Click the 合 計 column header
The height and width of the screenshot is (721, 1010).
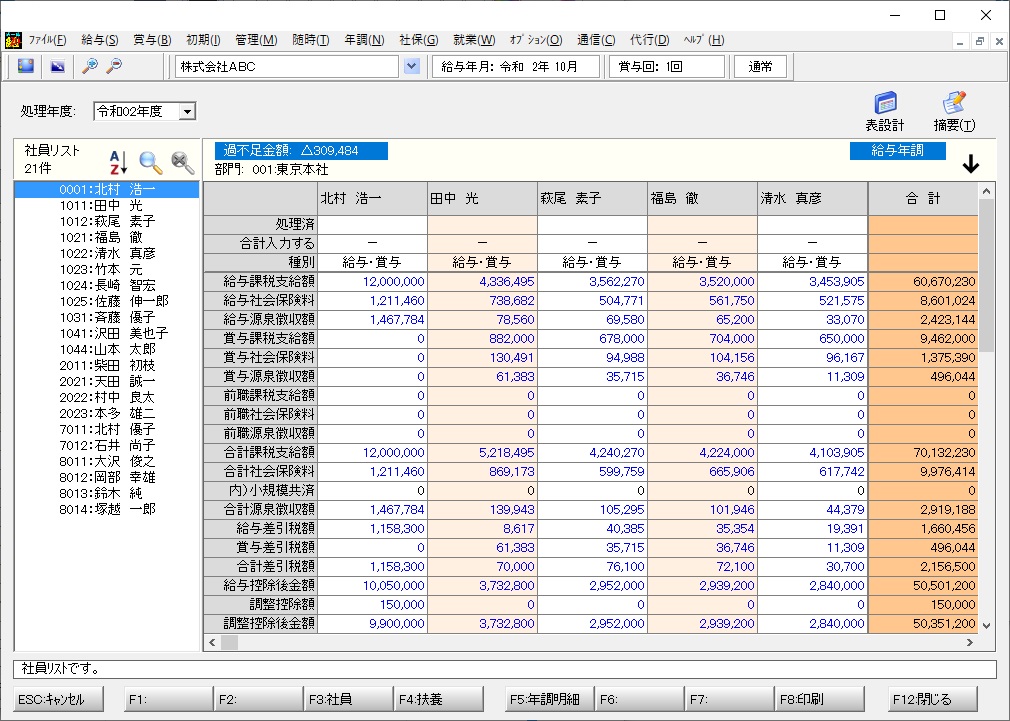tap(923, 198)
